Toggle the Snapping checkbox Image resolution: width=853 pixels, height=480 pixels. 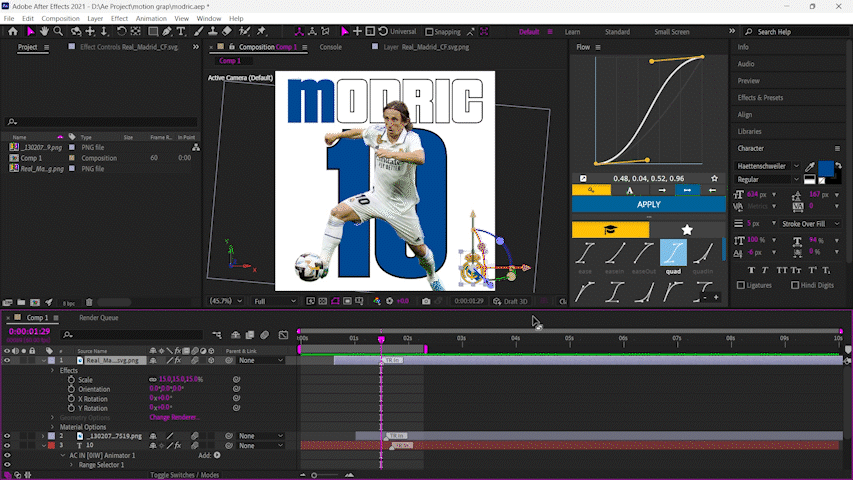coord(429,32)
